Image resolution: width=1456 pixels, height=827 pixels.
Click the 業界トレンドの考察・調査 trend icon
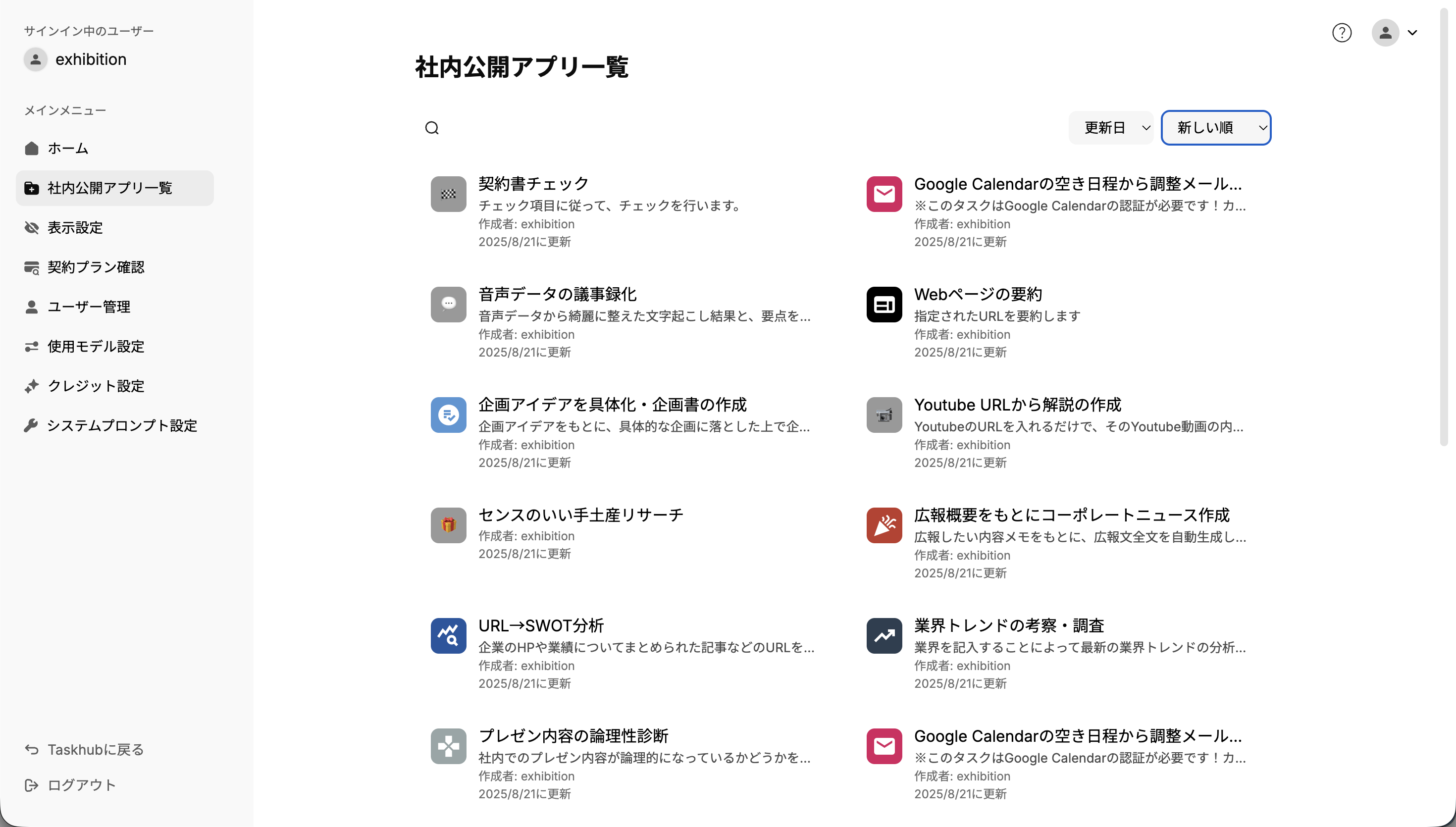[884, 636]
